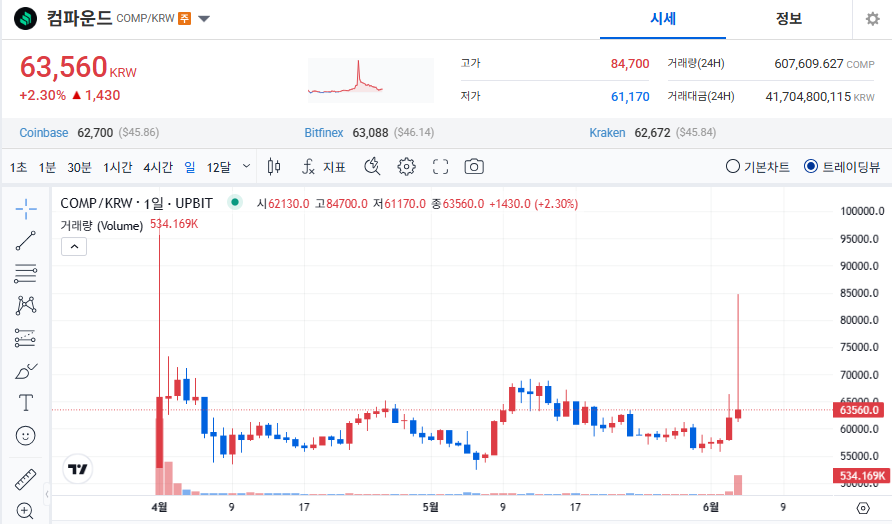Screen dimensions: 892x524
Task: Activate the ruler measure tool
Action: [26, 480]
